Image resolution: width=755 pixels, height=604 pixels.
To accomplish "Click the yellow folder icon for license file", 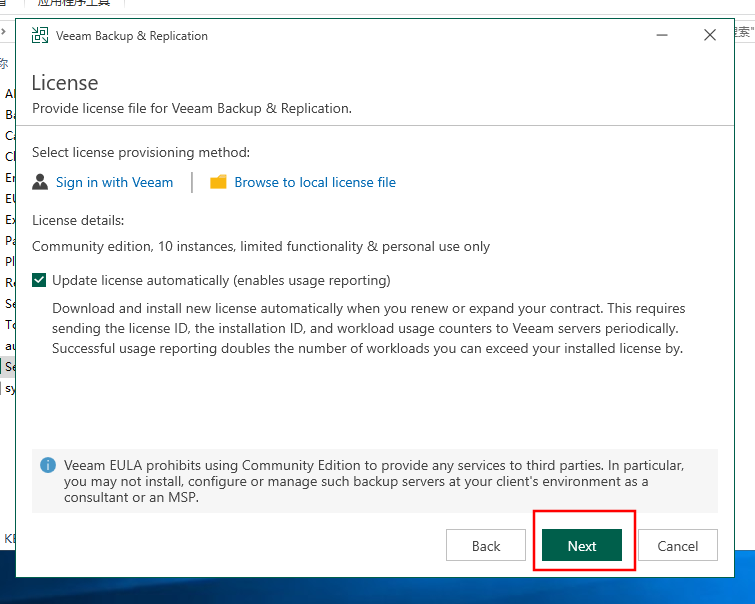I will click(x=218, y=182).
